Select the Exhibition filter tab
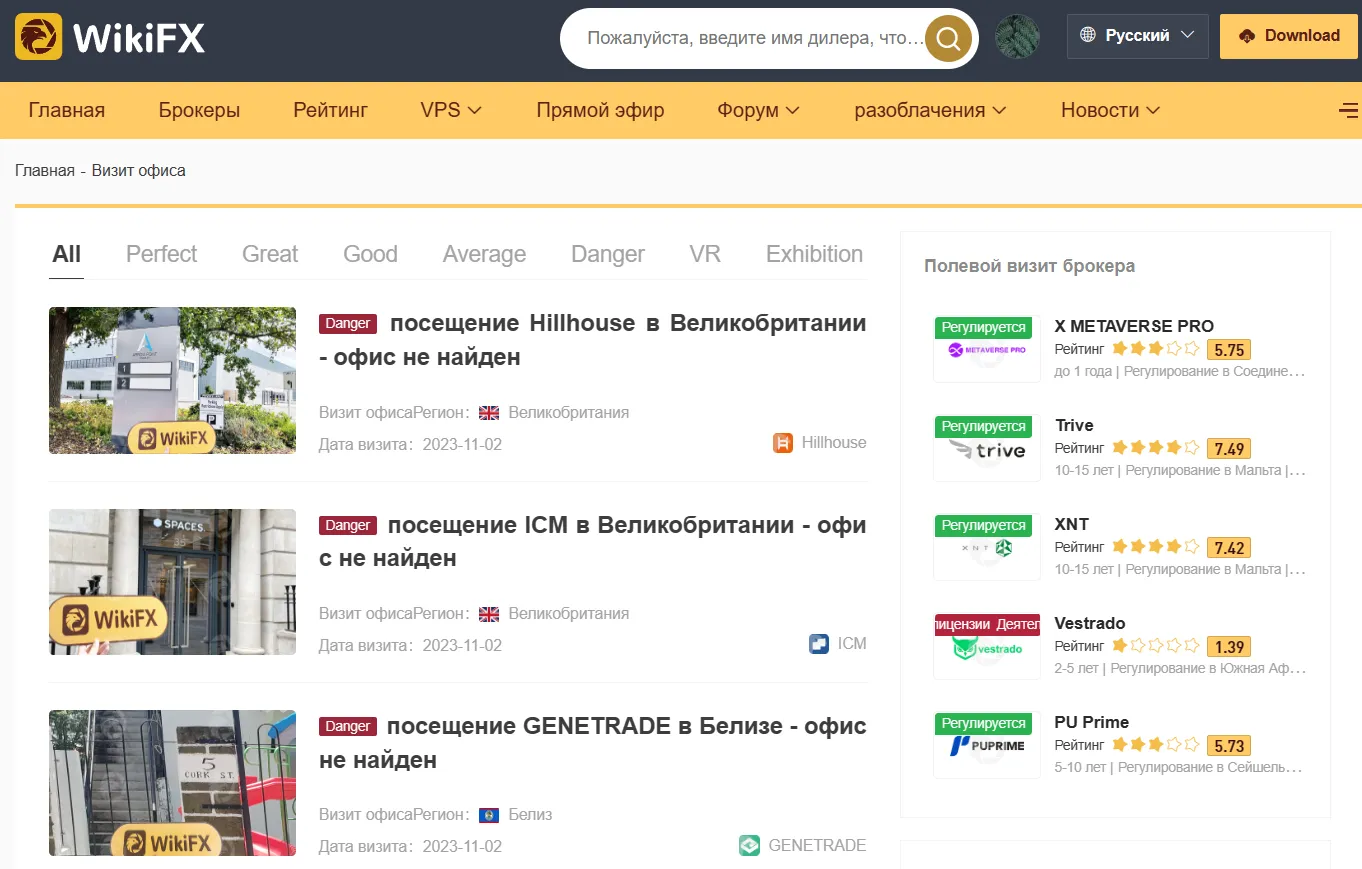Screen dimensions: 1362x869 click(814, 254)
